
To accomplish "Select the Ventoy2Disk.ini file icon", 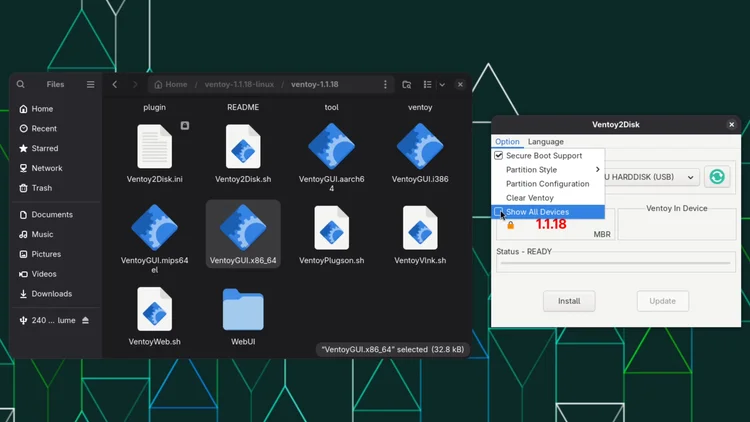I will tap(154, 146).
